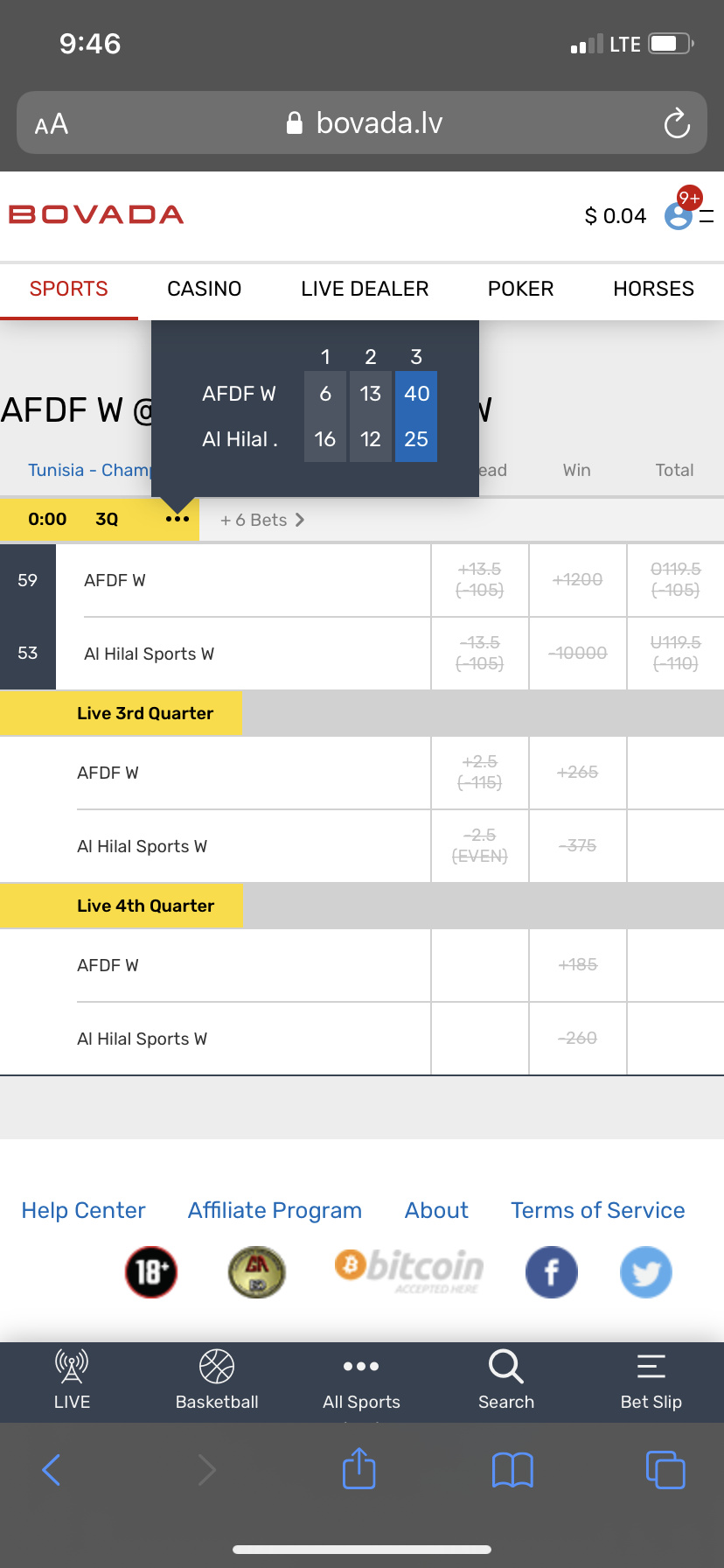Viewport: 724px width, 1568px height.
Task: Toggle the scoreboard popup three-dots button
Action: coord(178,519)
